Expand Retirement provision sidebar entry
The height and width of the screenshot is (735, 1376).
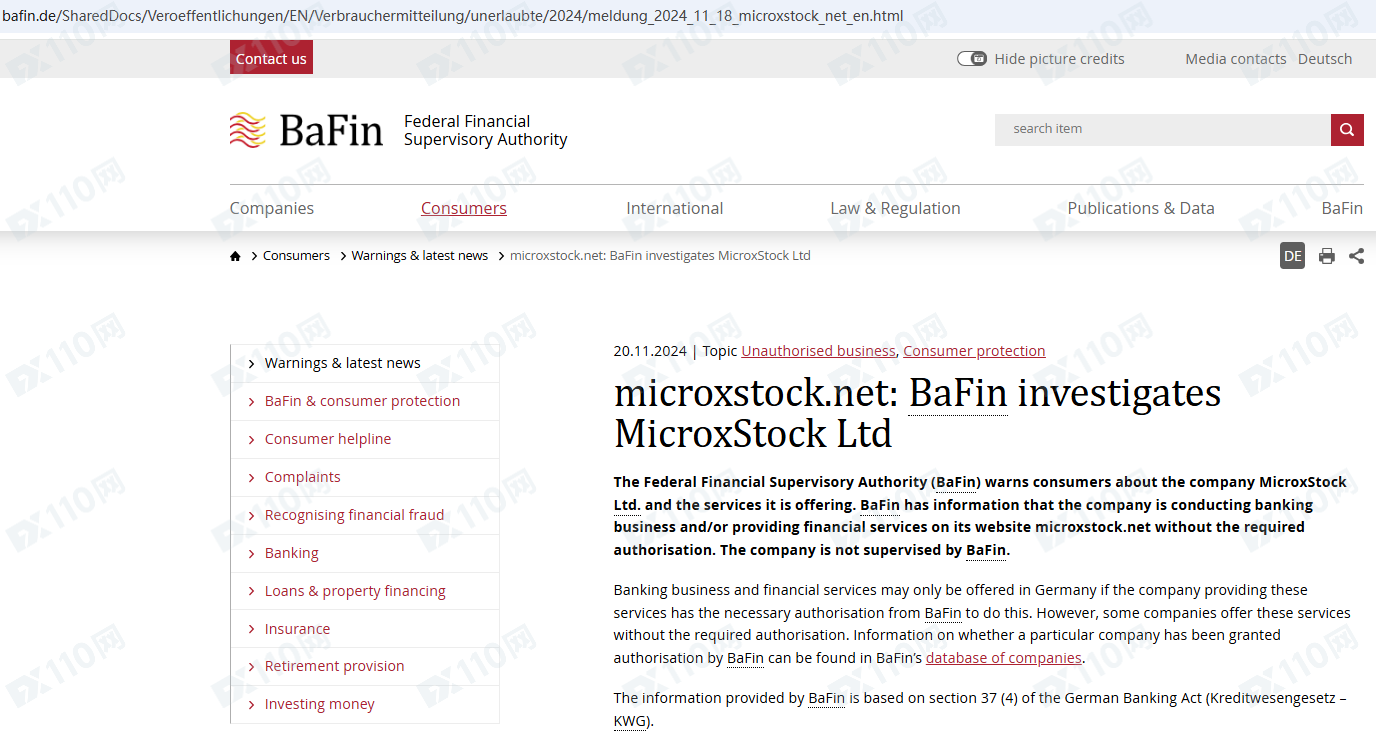[334, 666]
